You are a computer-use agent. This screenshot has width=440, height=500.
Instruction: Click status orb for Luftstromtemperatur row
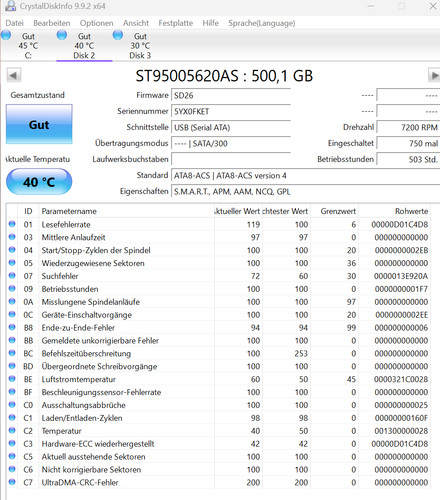(12, 379)
